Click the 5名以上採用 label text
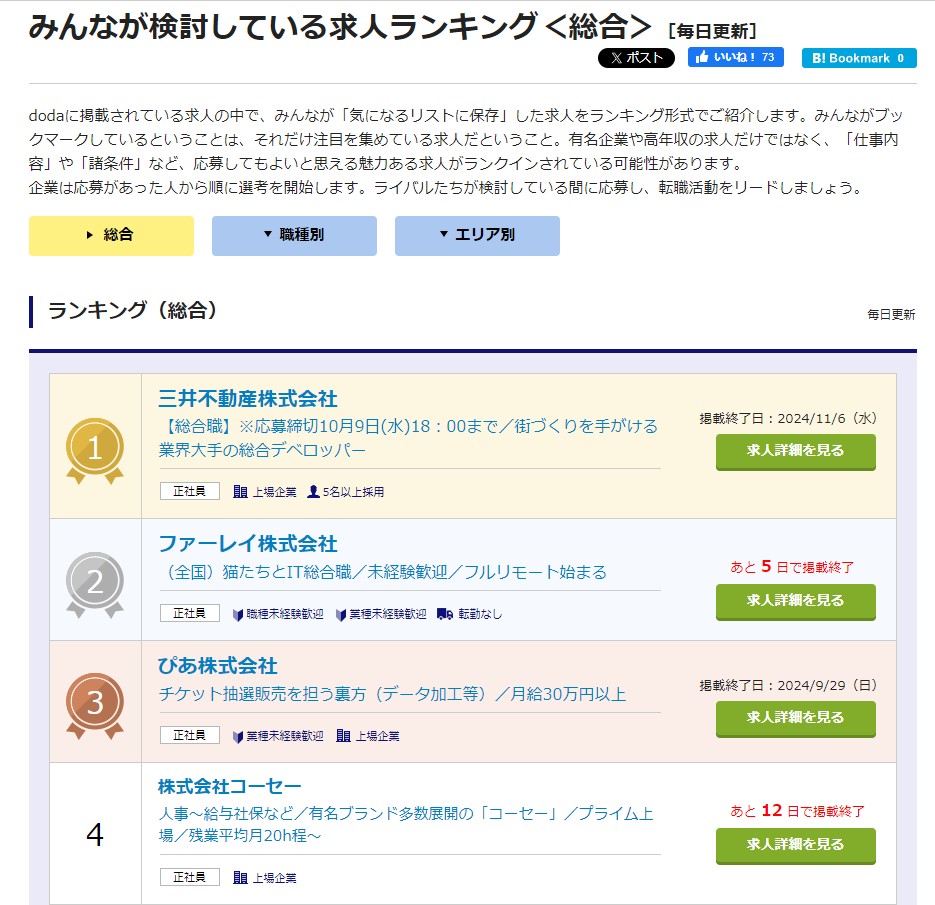935x905 pixels. [353, 492]
